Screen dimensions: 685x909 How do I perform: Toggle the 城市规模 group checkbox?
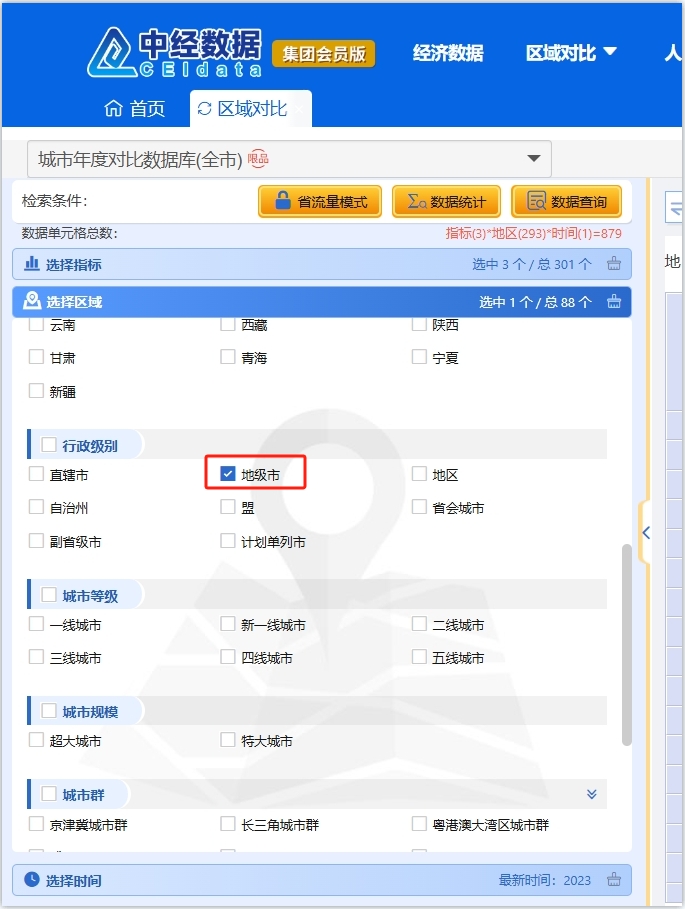[49, 711]
